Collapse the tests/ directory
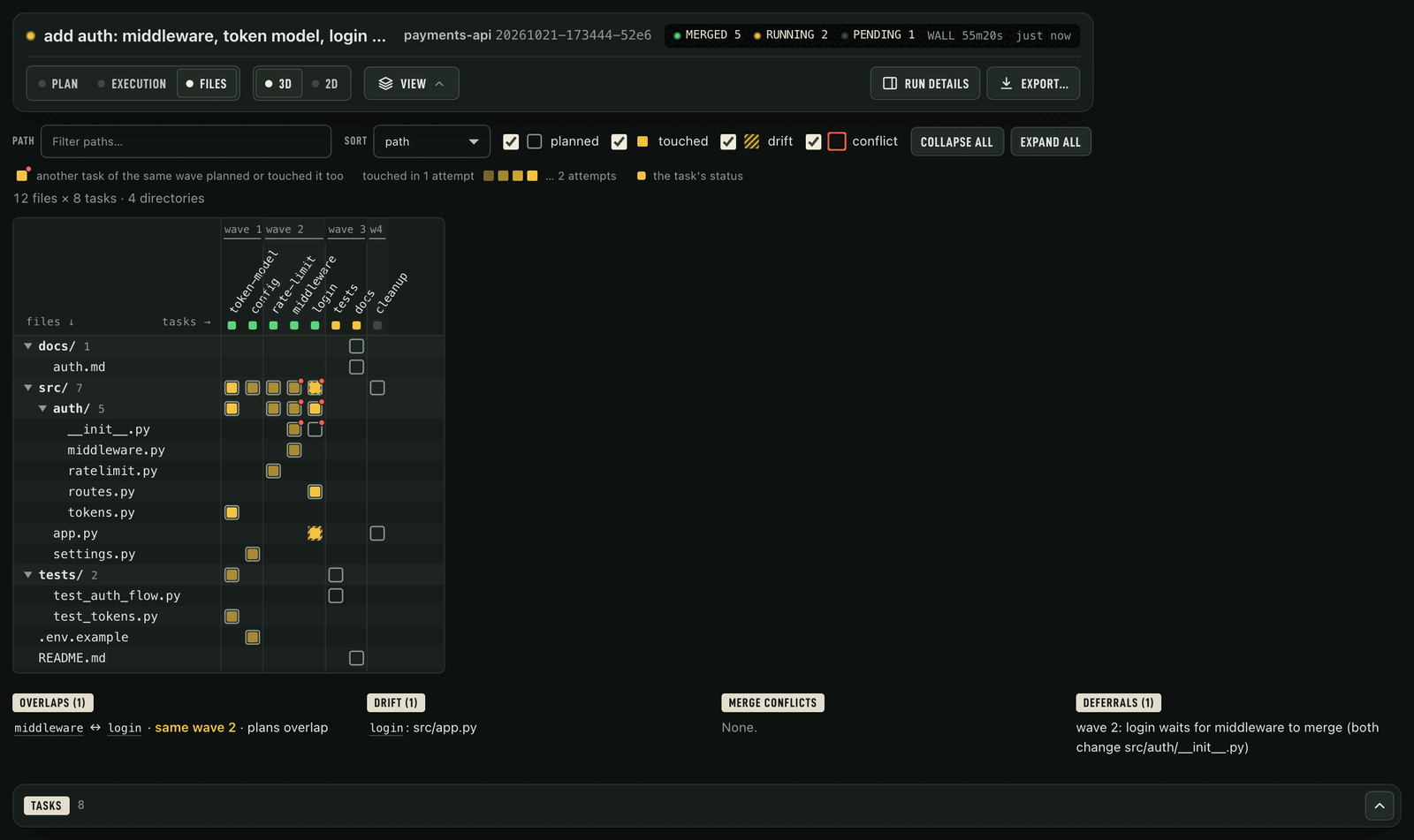1414x840 pixels. point(28,575)
